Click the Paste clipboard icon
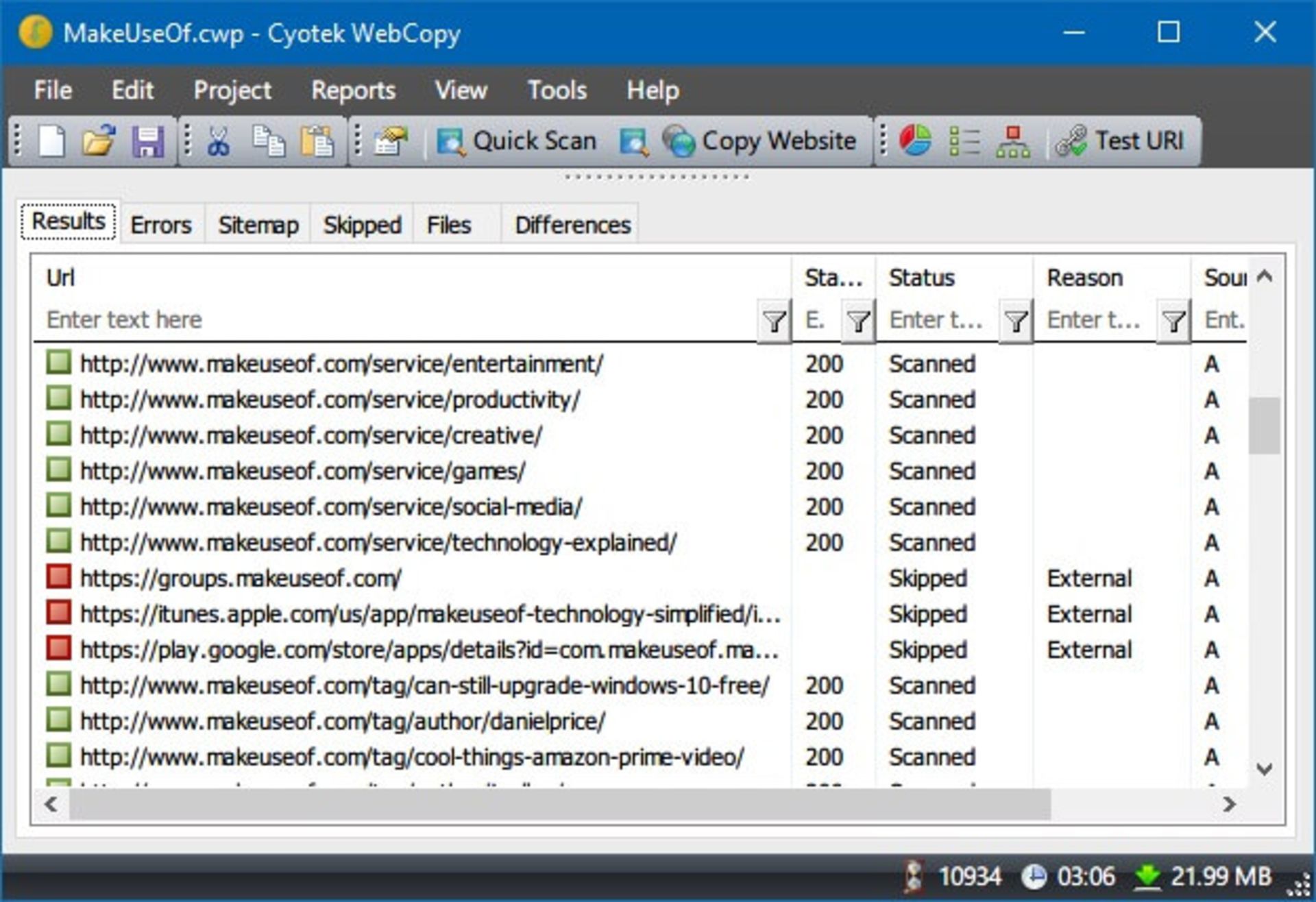Screen dimensions: 1316x902 pyautogui.click(x=317, y=141)
